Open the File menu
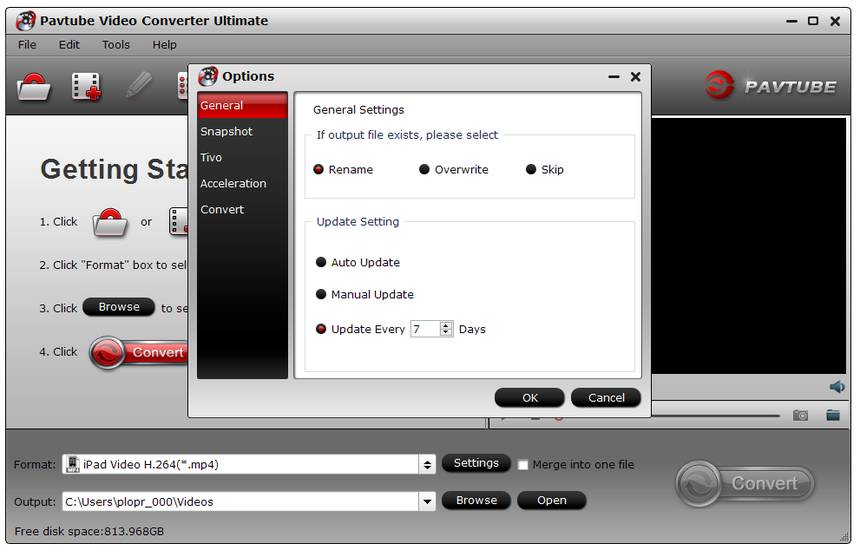860x550 pixels. pyautogui.click(x=27, y=44)
